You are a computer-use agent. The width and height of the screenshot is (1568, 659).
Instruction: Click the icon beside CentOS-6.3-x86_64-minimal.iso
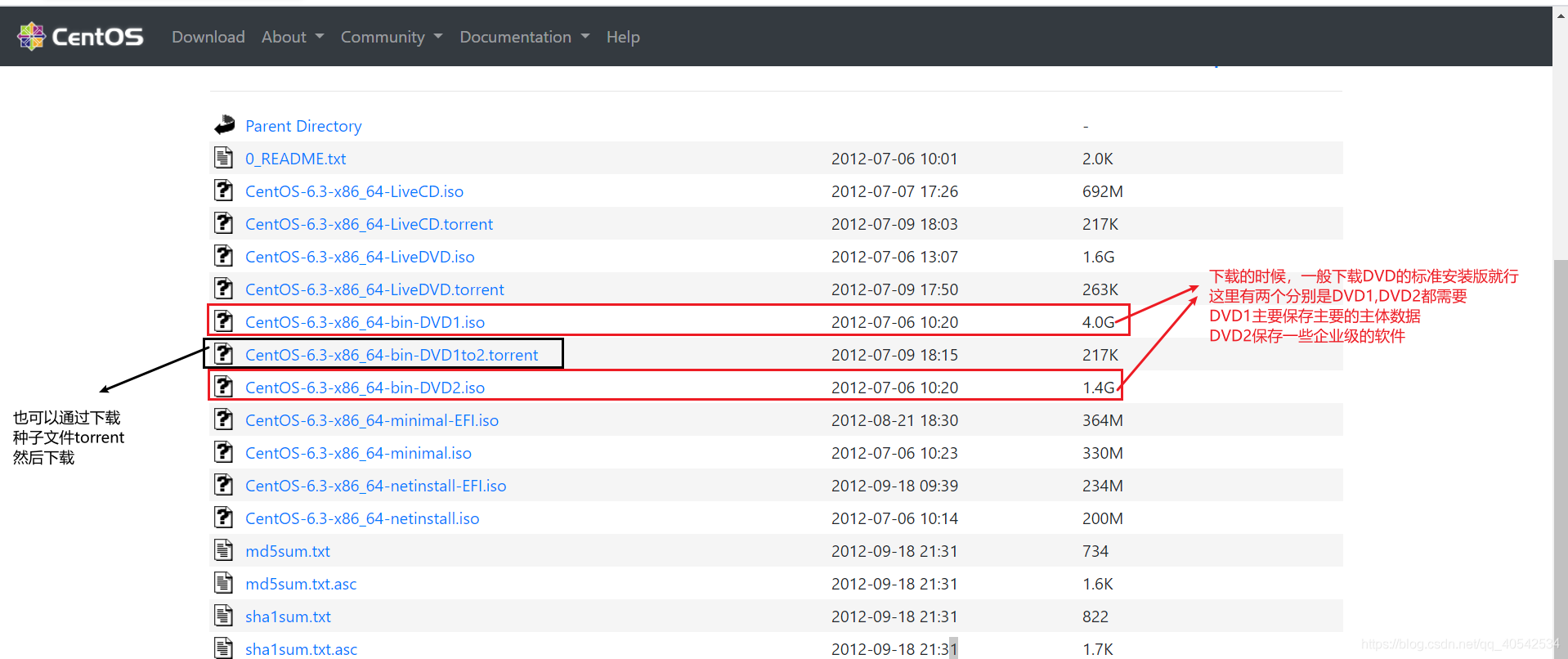(223, 451)
